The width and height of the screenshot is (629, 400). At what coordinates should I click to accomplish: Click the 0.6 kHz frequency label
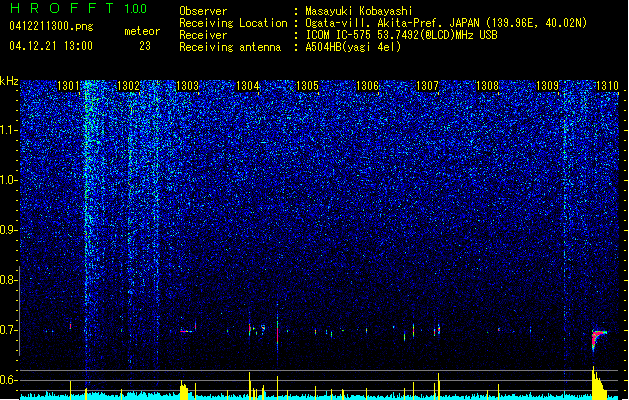tap(8, 380)
